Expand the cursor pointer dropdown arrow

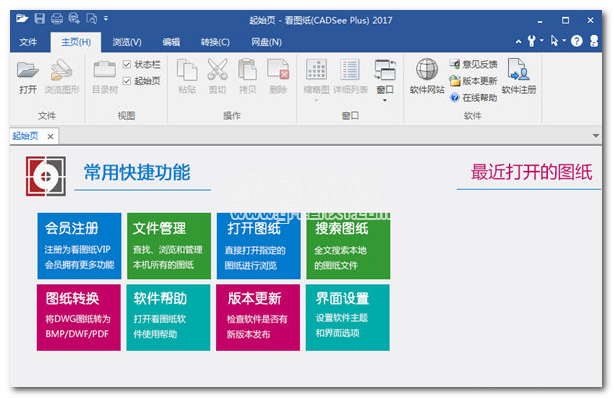coord(564,40)
